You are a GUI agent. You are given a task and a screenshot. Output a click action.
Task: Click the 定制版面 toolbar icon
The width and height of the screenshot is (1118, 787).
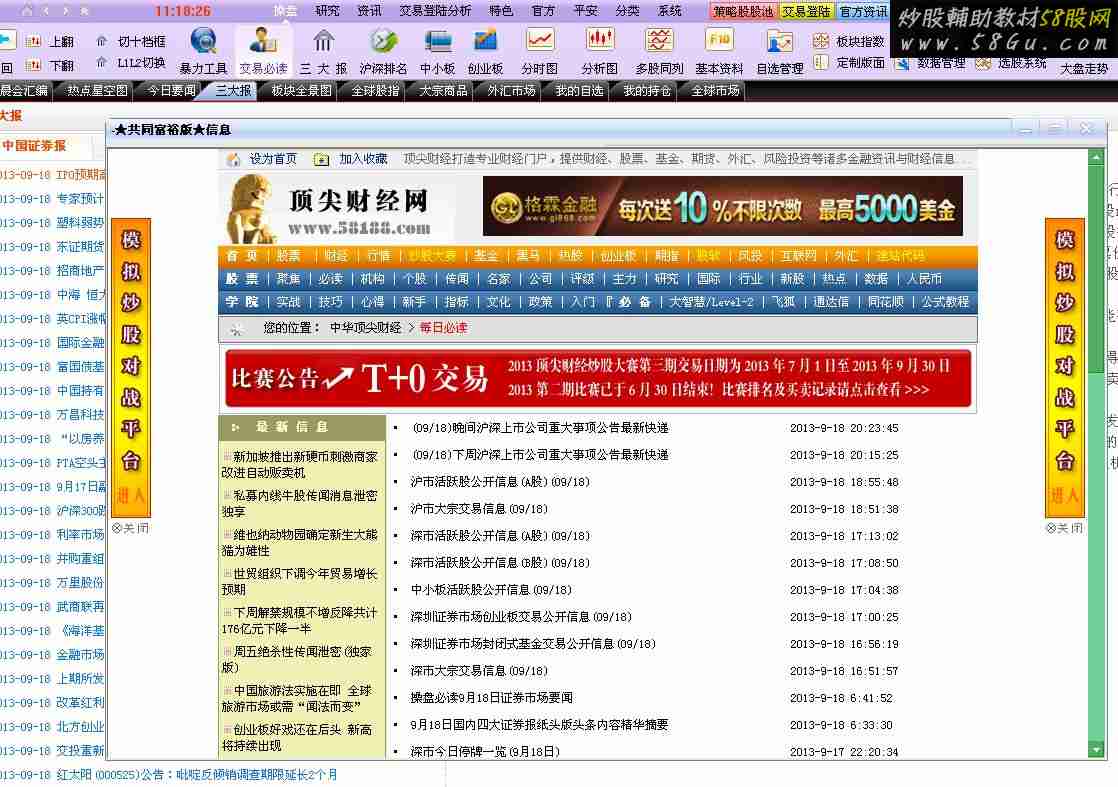(821, 63)
